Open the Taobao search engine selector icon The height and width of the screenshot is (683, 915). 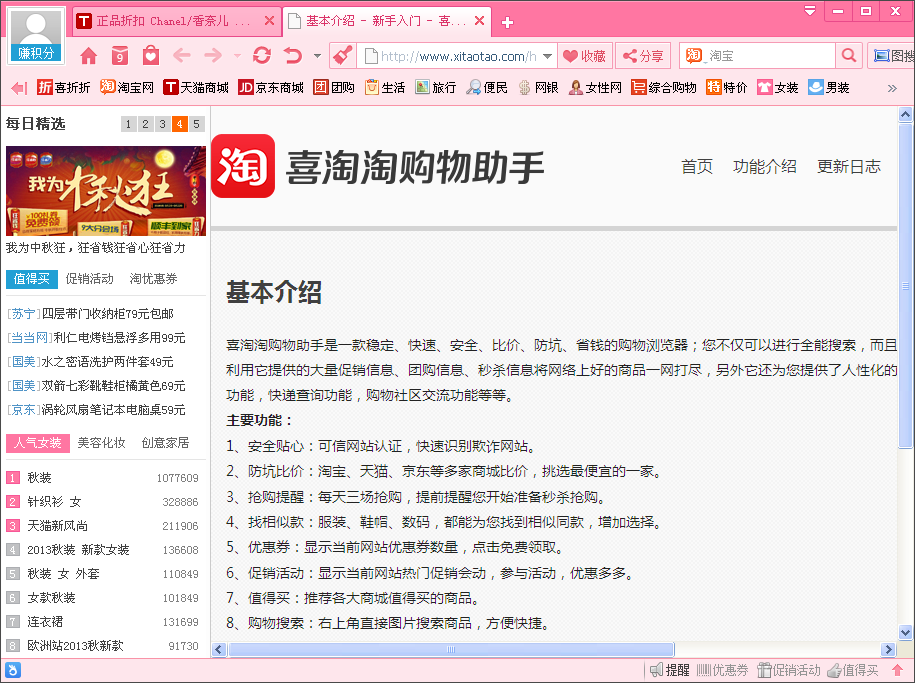point(694,56)
